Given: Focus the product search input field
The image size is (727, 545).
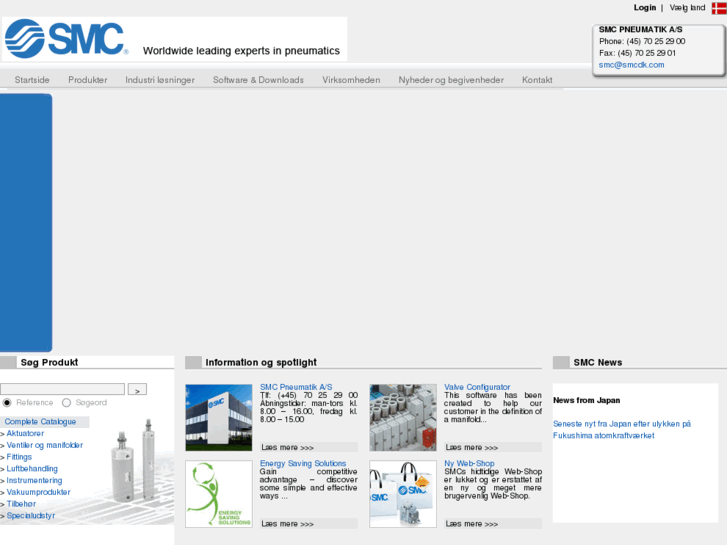Looking at the screenshot, I should tap(63, 389).
